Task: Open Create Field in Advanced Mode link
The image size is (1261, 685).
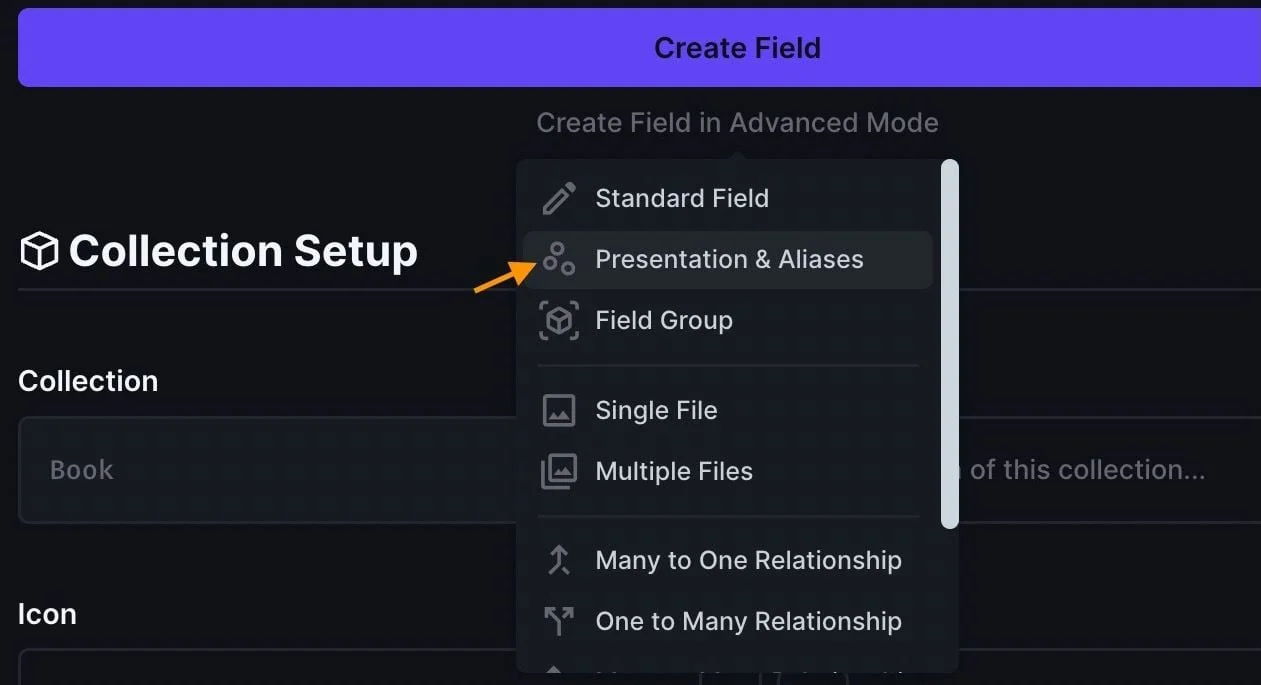Action: [x=737, y=123]
